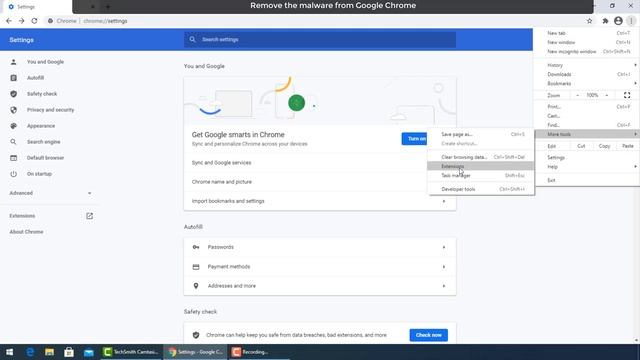Open the Payment methods row arrow
This screenshot has width=640, height=360.
[444, 267]
